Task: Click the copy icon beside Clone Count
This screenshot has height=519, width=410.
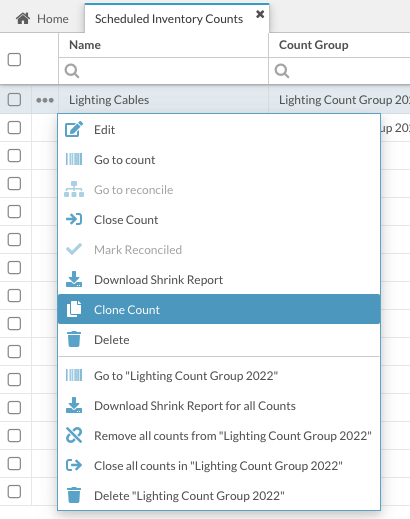Action: 74,309
